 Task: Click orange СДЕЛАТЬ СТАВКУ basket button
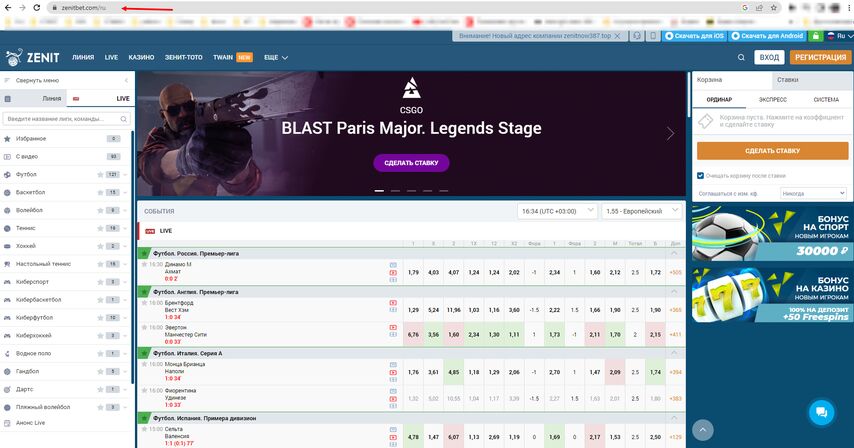tap(772, 151)
